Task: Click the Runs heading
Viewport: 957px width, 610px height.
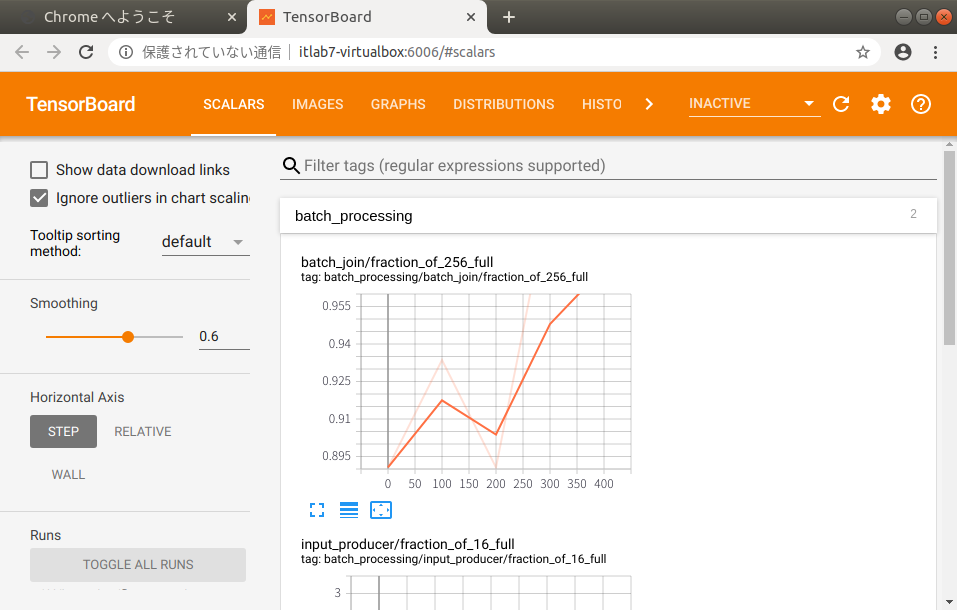Action: [46, 535]
